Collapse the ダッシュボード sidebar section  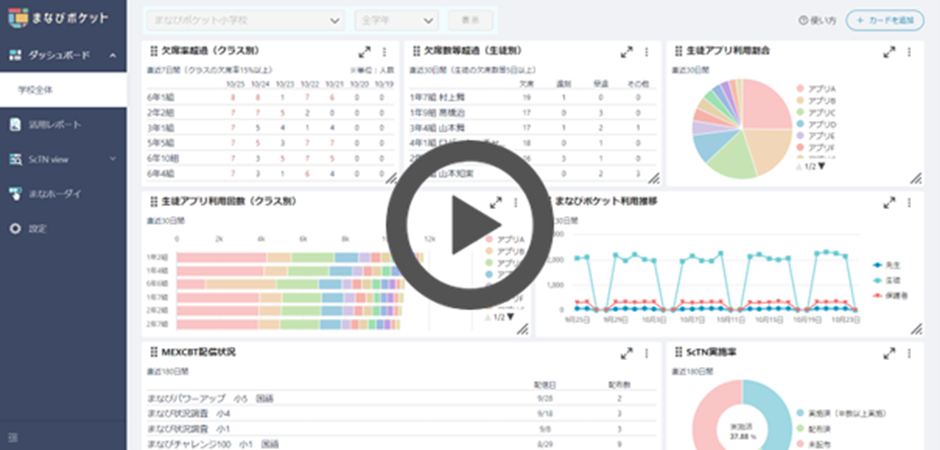pyautogui.click(x=112, y=55)
